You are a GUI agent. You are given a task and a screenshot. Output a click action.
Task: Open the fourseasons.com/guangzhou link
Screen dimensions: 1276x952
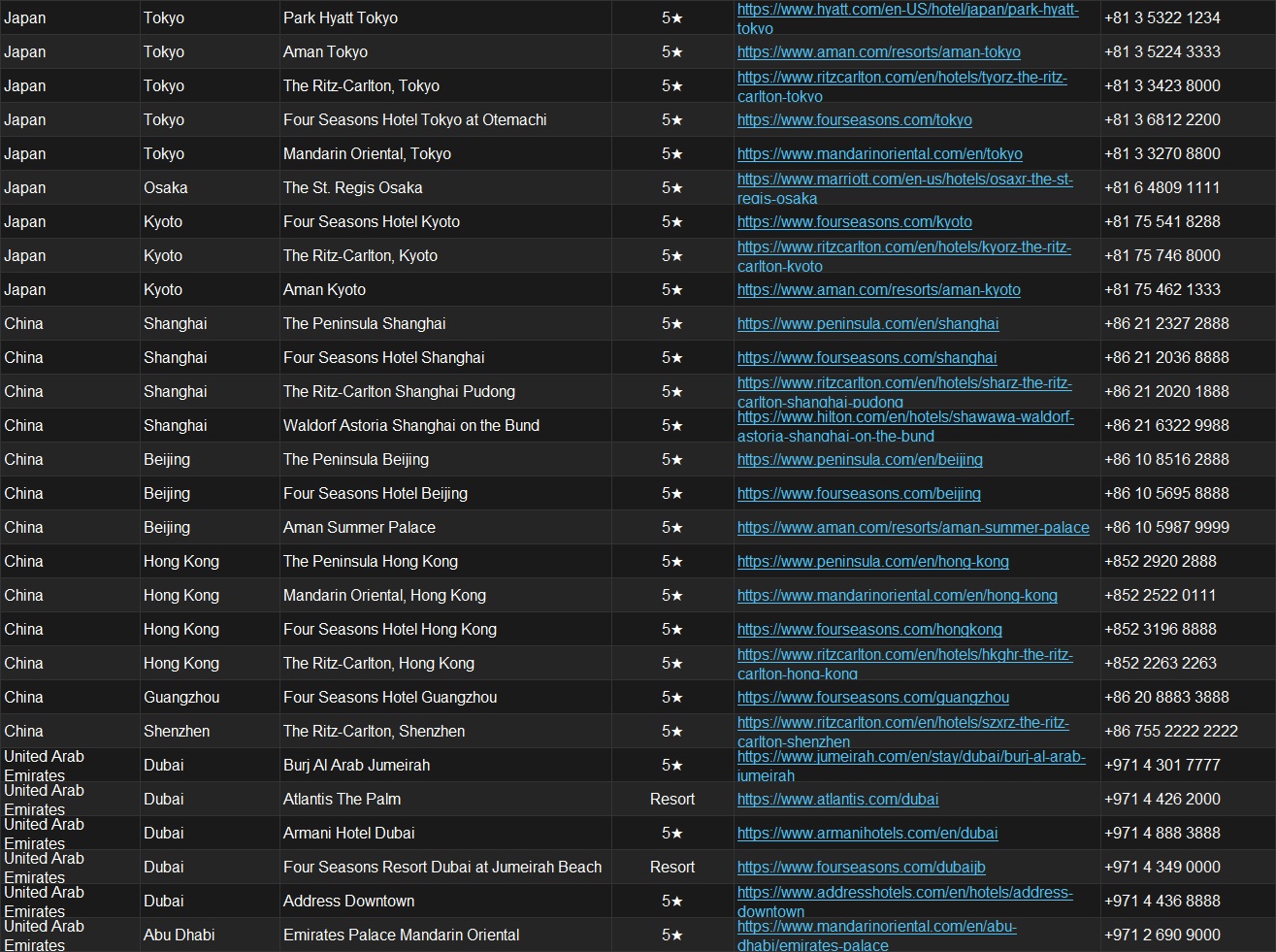point(872,698)
